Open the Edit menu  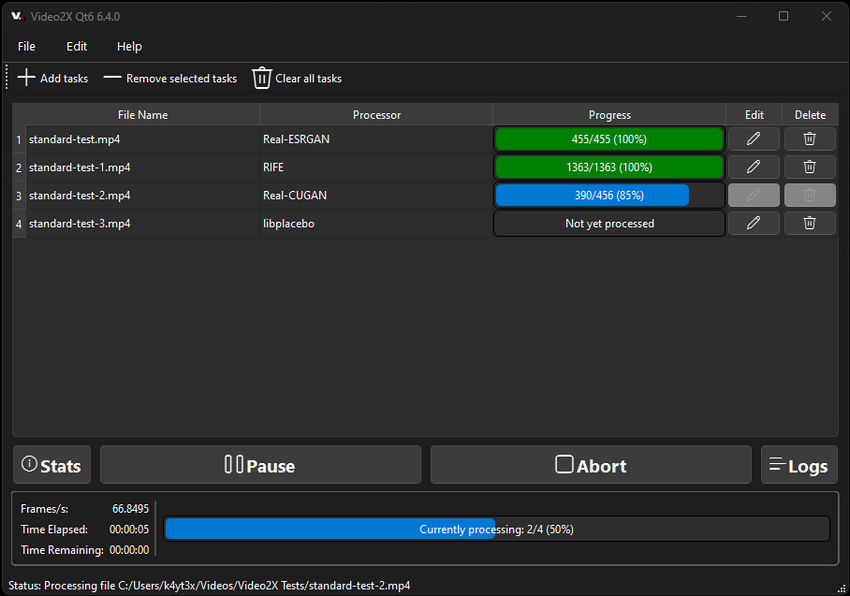click(76, 47)
